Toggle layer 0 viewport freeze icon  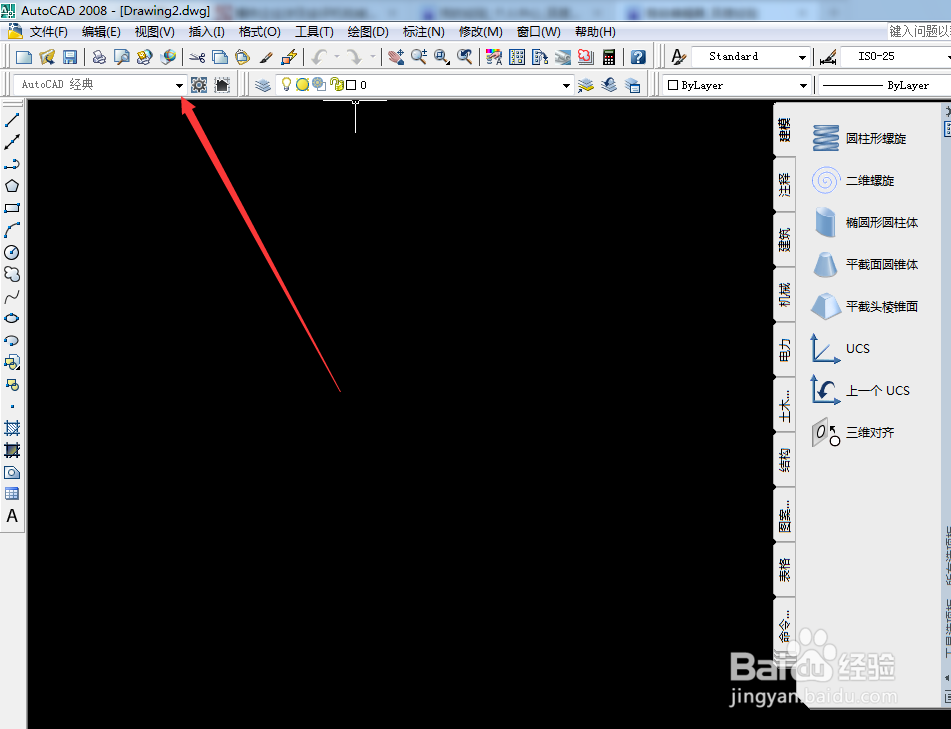point(319,84)
